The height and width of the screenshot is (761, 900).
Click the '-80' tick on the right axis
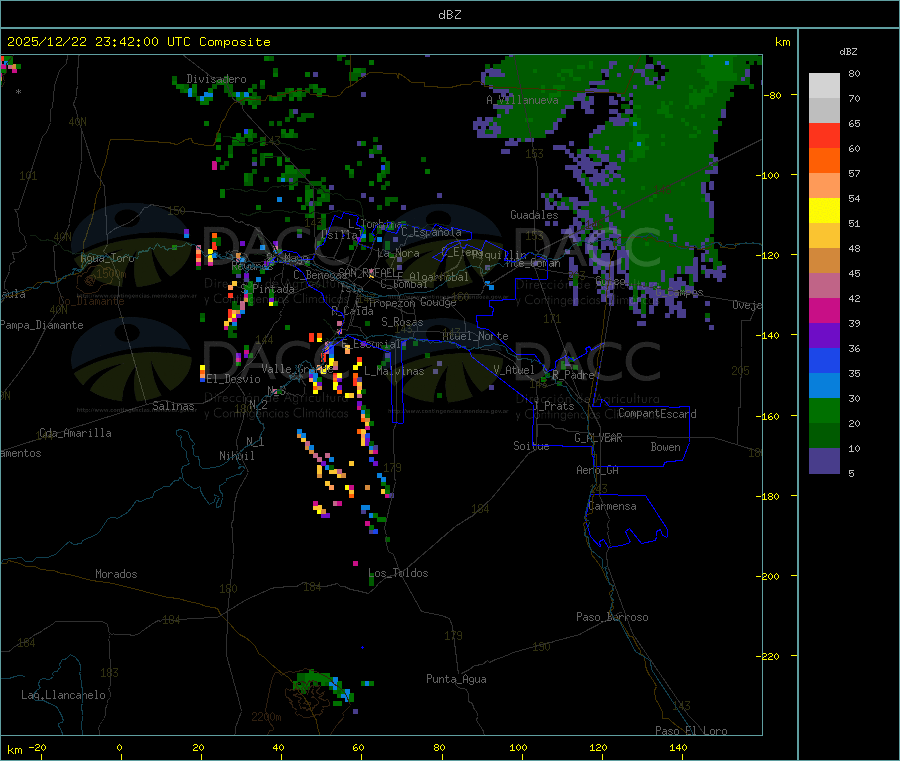click(772, 95)
